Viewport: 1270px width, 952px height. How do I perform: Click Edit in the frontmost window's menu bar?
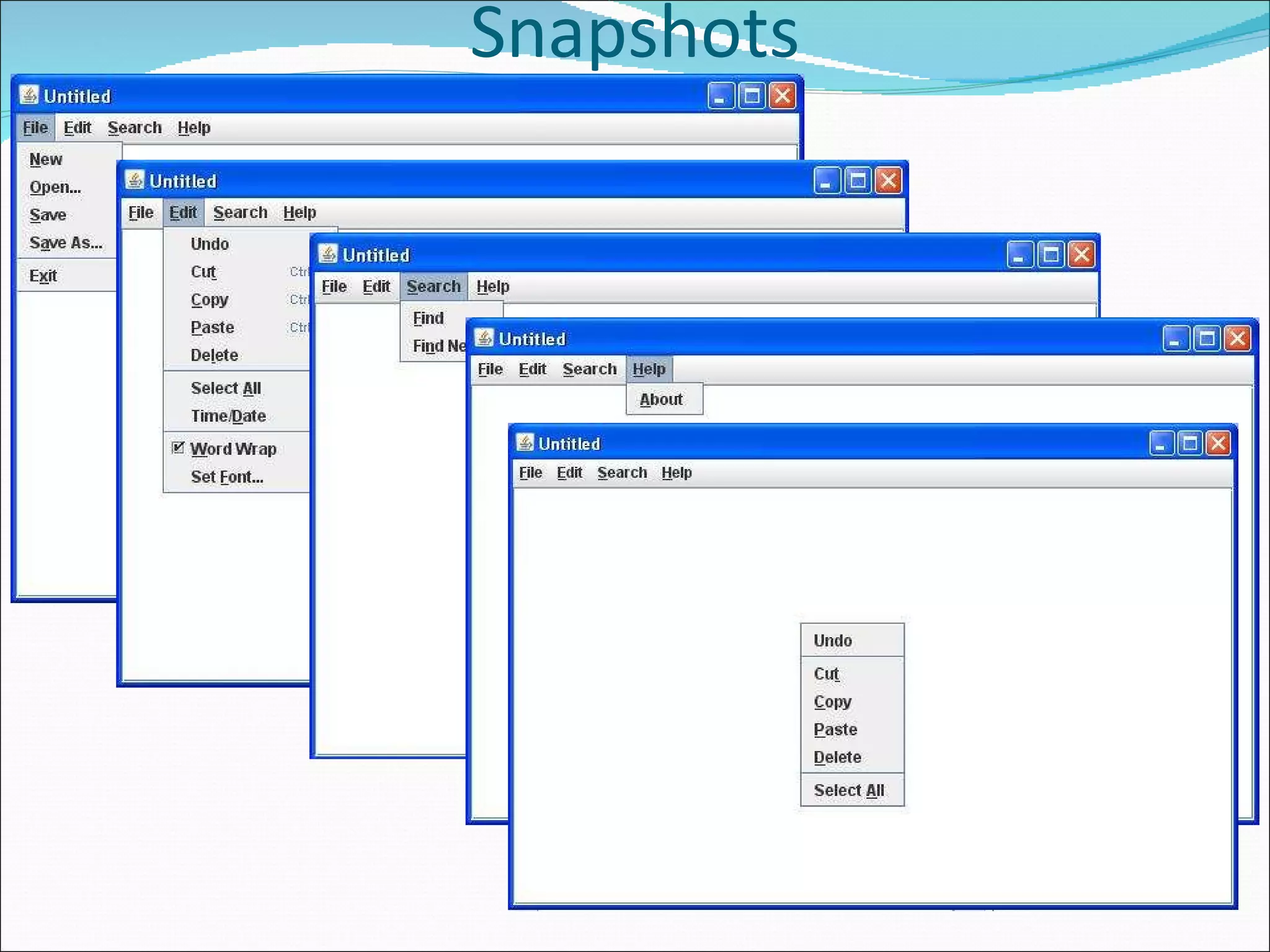click(x=569, y=473)
